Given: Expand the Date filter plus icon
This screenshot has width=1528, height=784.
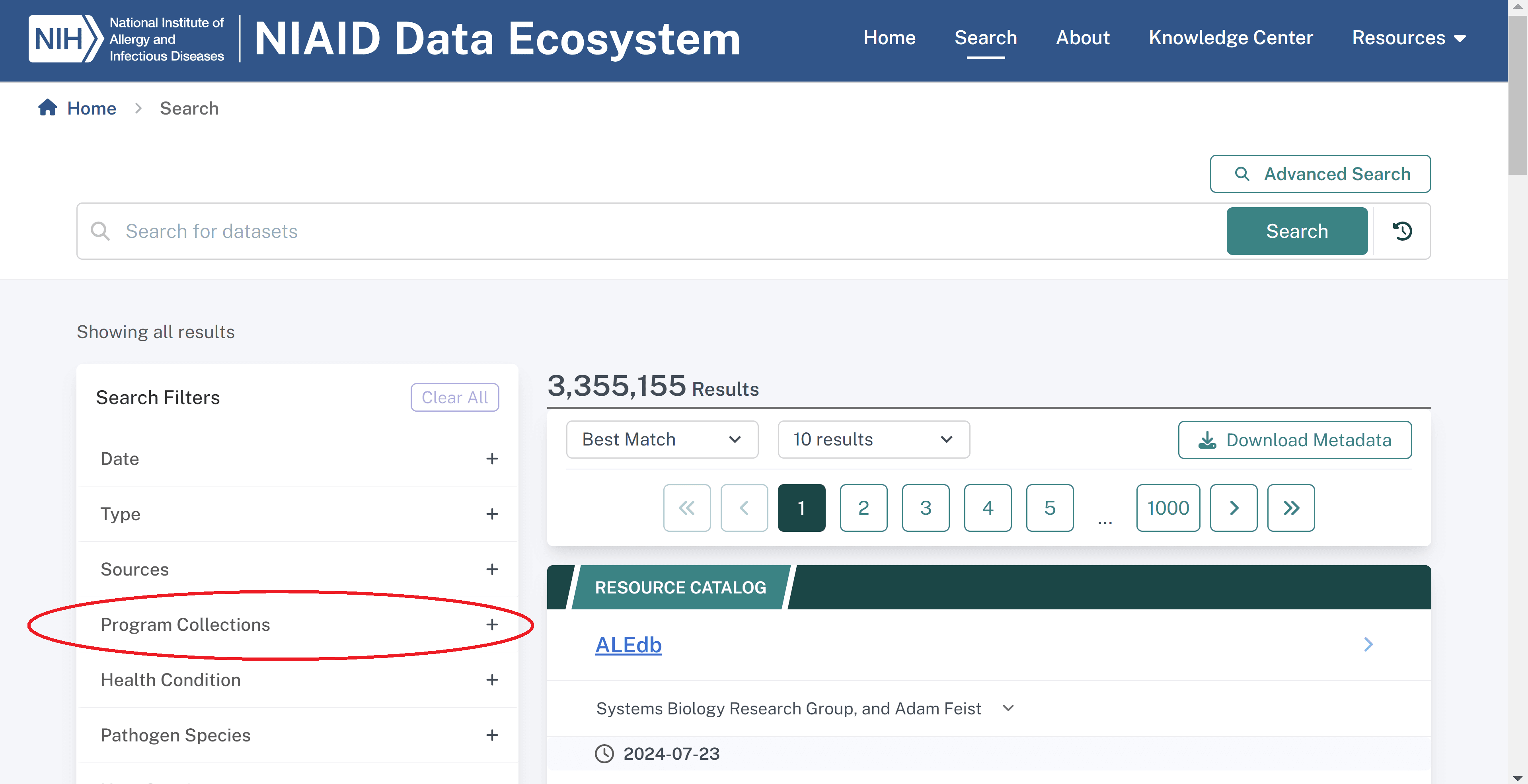Looking at the screenshot, I should coord(492,458).
